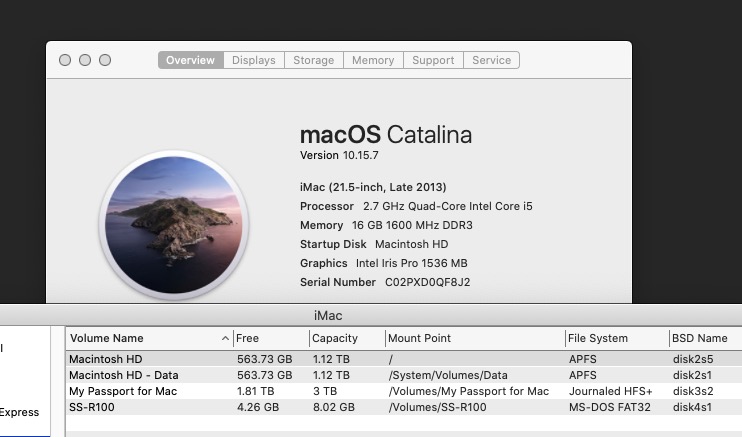Viewport: 742px width, 437px height.
Task: Open the Displays tab
Action: [x=254, y=60]
